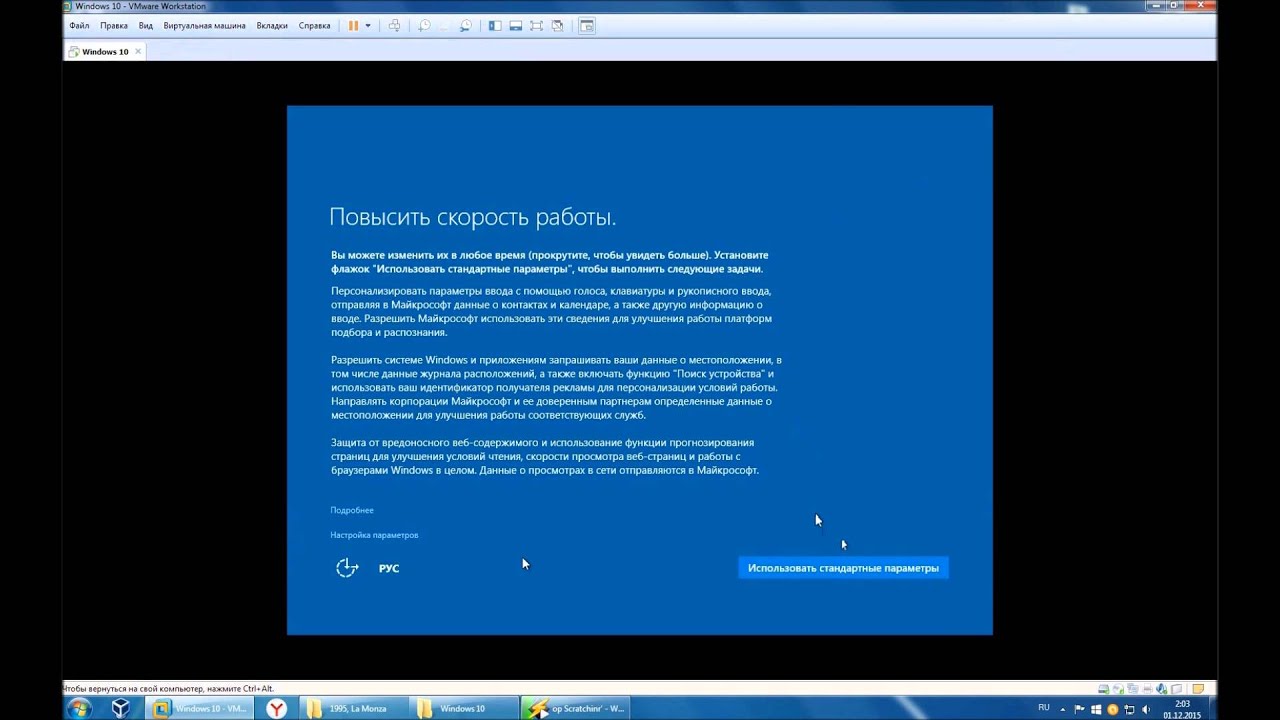Viewport: 1280px width, 720px height.
Task: Click the Get Windows 10 tray icon
Action: 1096,709
